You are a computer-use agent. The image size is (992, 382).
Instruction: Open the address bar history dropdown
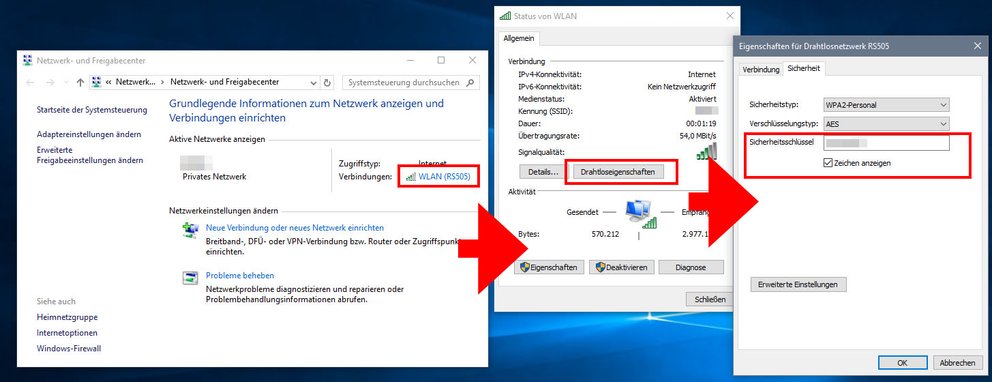click(314, 83)
